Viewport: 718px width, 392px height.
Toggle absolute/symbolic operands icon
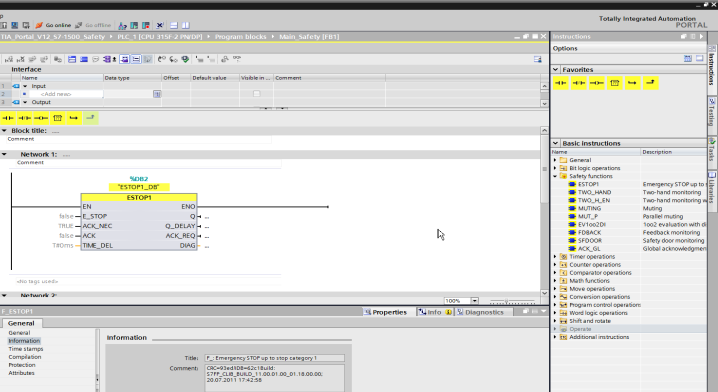[109, 59]
